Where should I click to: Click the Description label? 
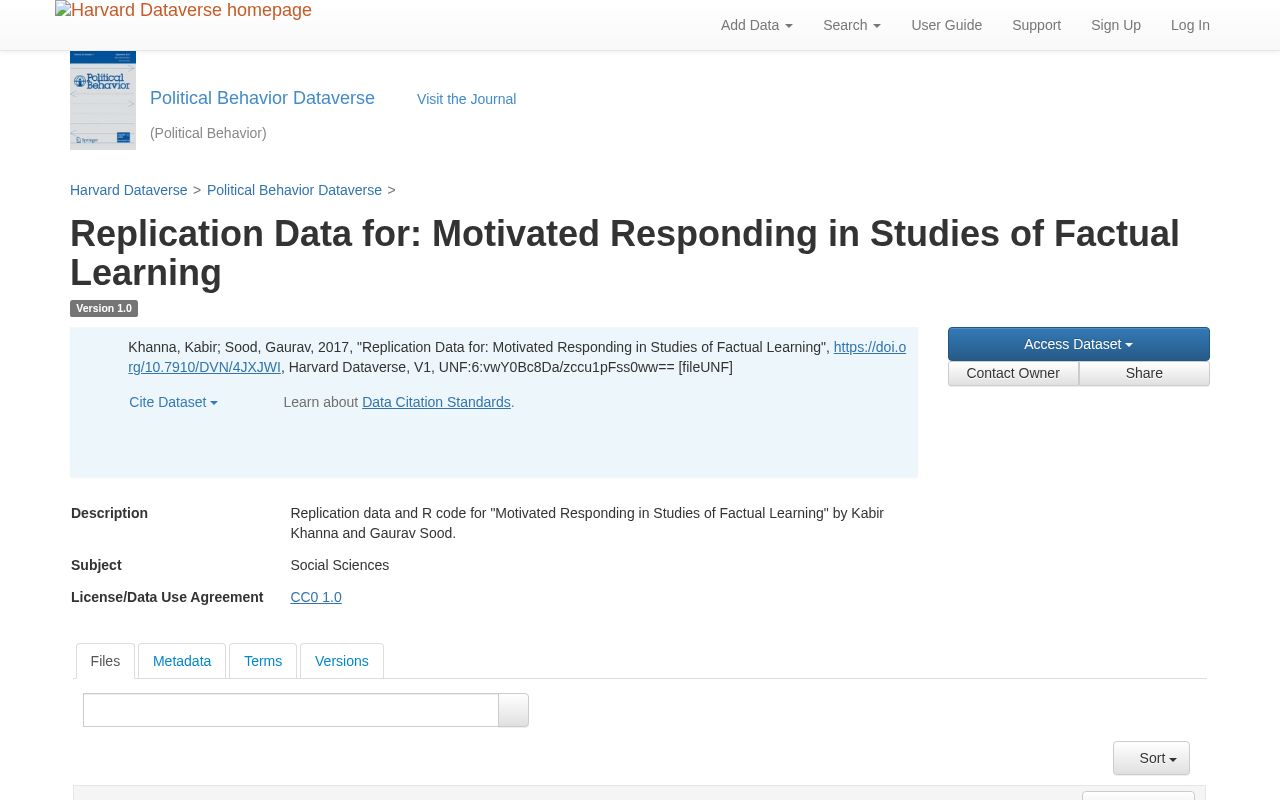point(109,513)
